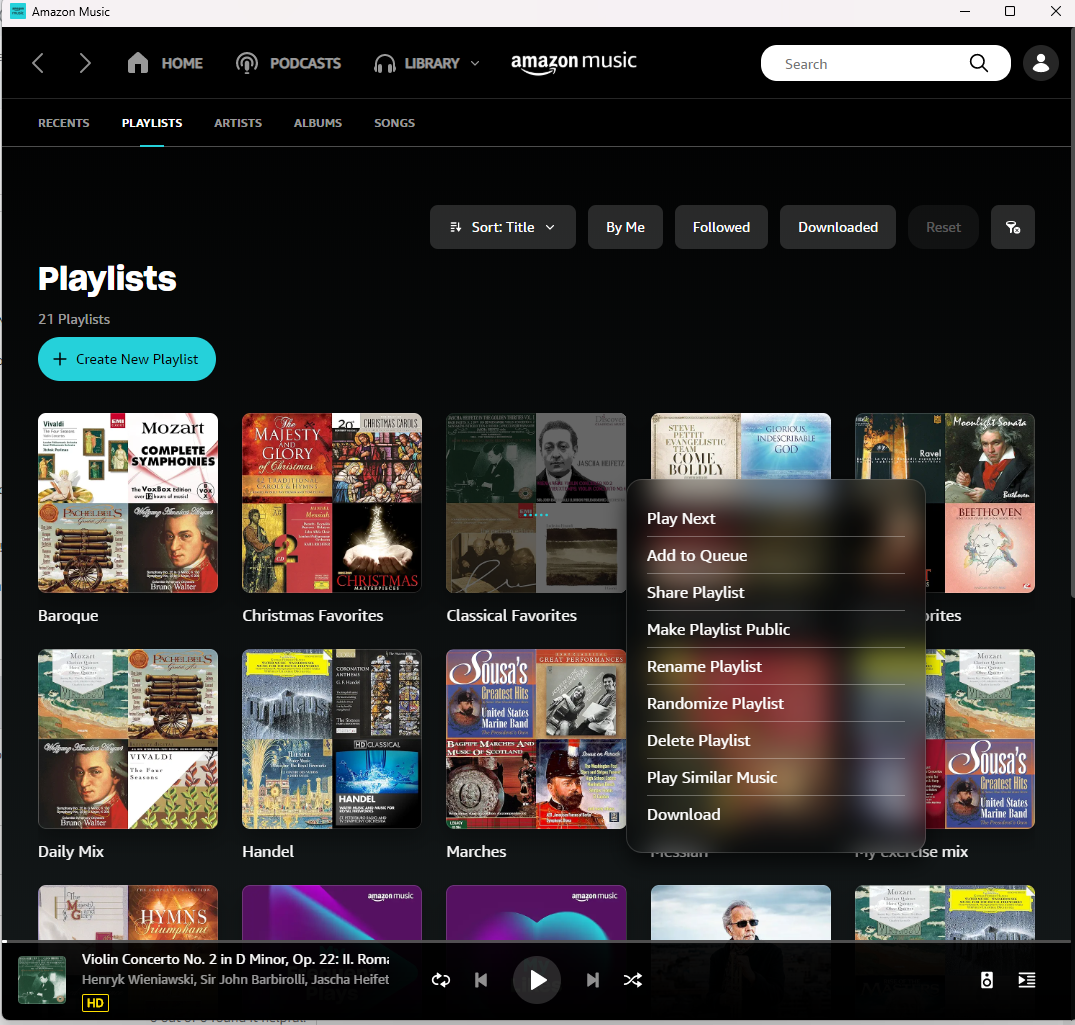Show the playback queue icon
This screenshot has width=1075, height=1025.
point(1026,980)
